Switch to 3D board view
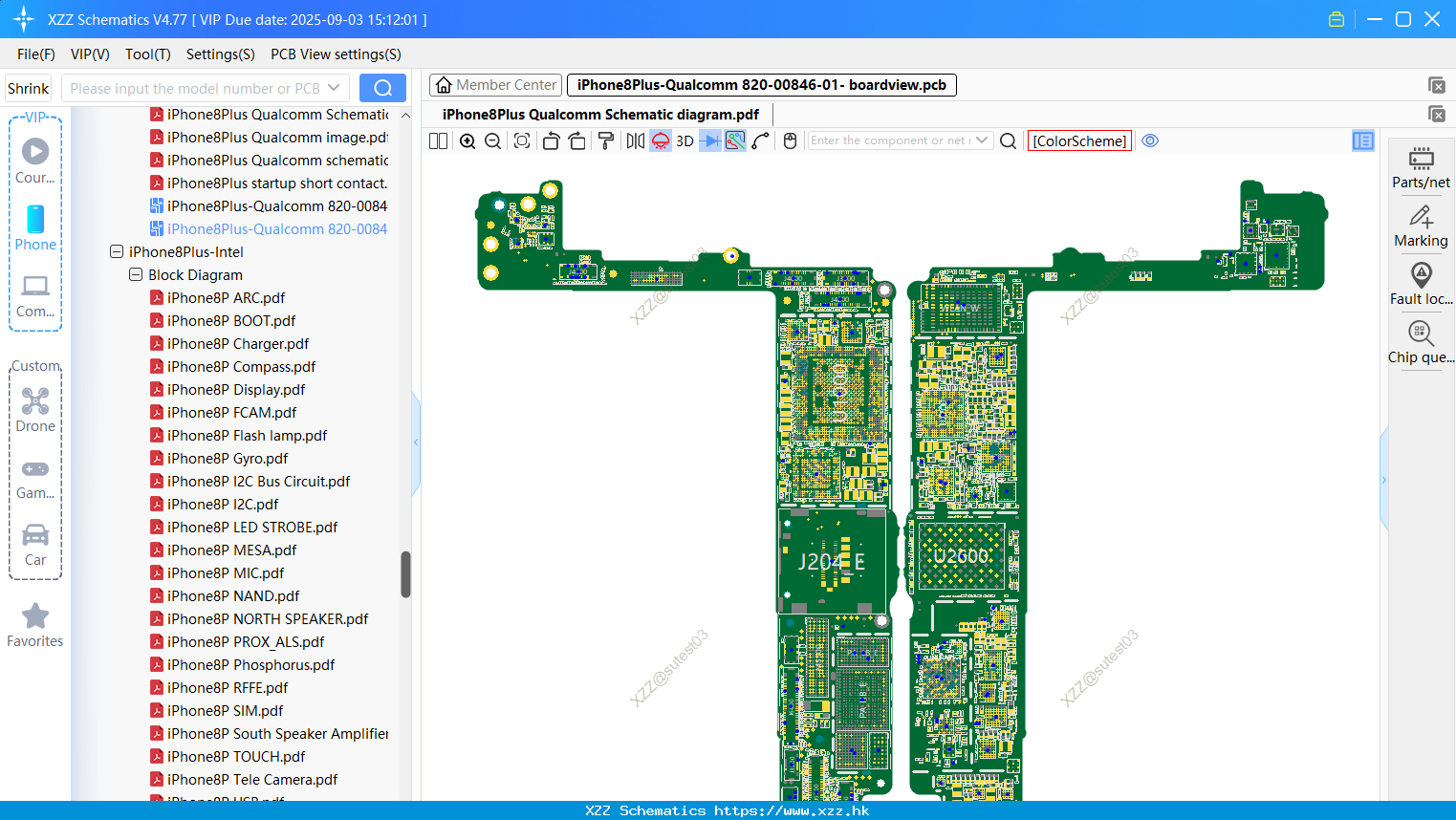This screenshot has height=820, width=1456. 685,140
